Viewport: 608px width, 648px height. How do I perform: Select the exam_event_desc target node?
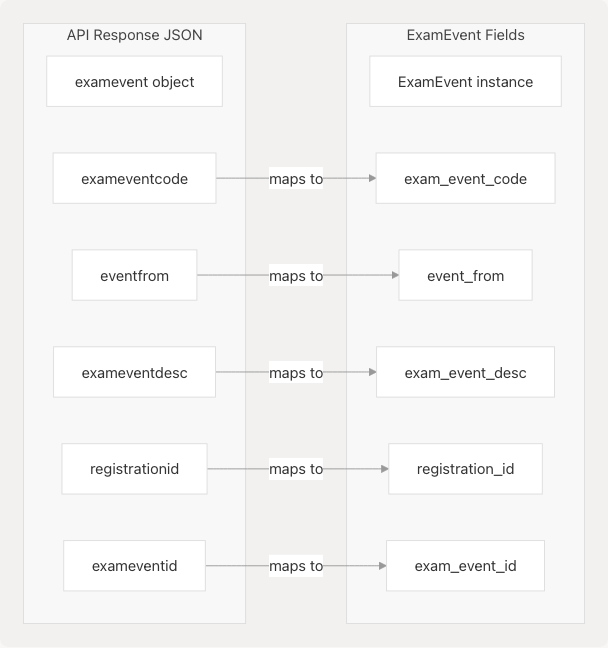click(x=465, y=373)
